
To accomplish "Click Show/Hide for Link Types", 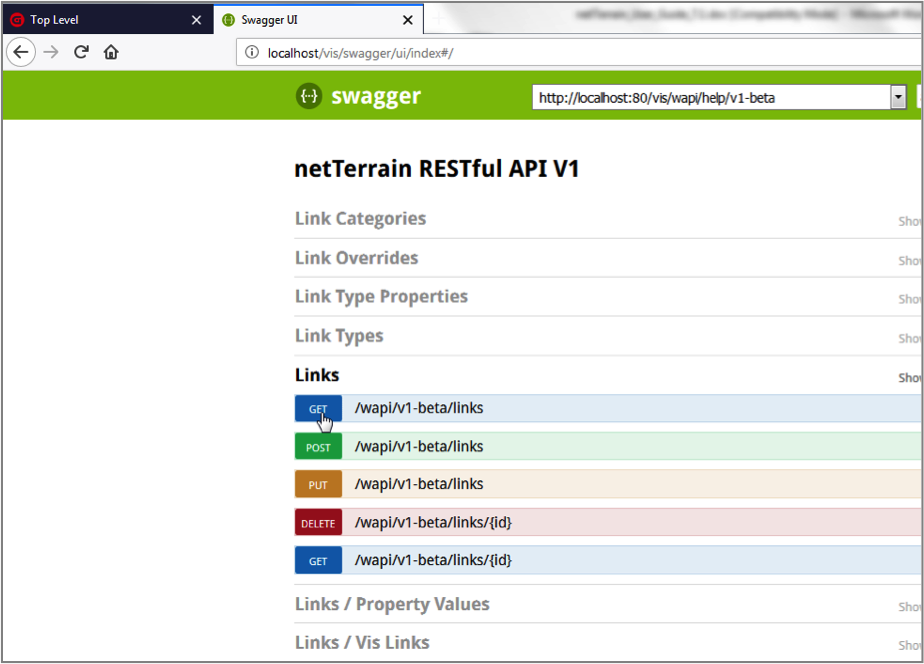I will (909, 339).
